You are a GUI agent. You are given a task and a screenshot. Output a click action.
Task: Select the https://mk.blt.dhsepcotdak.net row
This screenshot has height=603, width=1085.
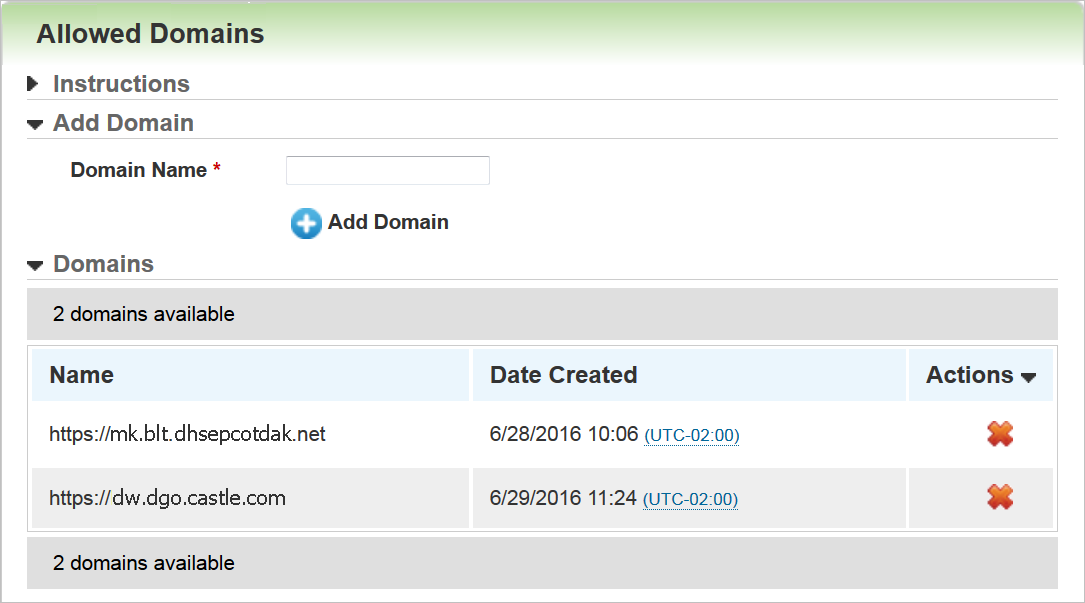[x=186, y=434]
